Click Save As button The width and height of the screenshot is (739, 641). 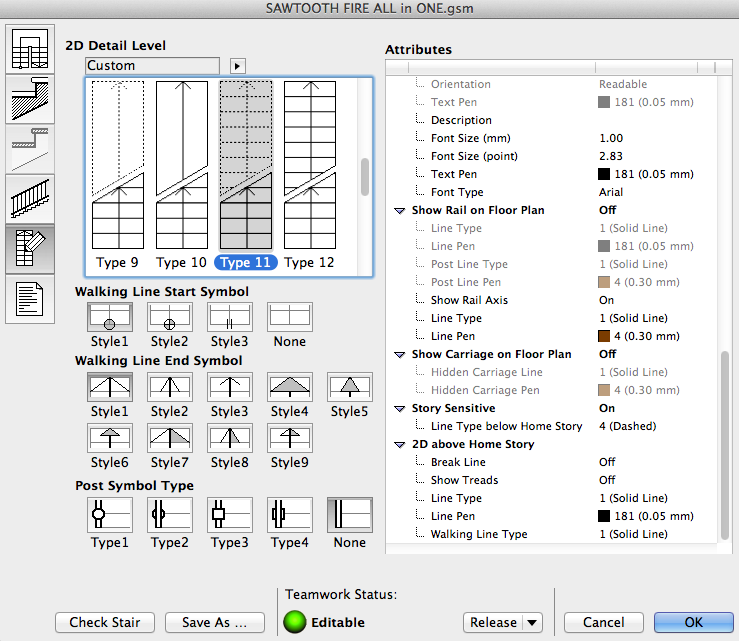coord(215,622)
